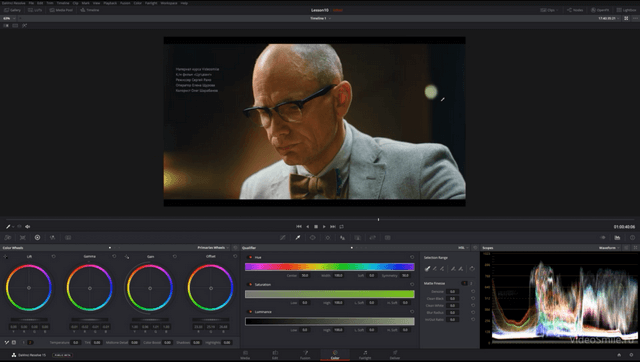640x362 pixels.
Task: Open the Help menu
Action: coord(184,3)
